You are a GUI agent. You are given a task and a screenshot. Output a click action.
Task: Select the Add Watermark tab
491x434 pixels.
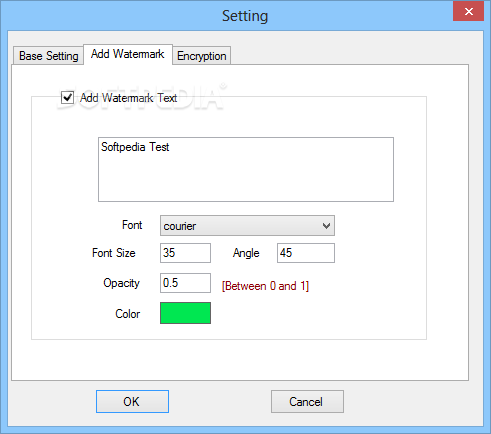click(128, 54)
